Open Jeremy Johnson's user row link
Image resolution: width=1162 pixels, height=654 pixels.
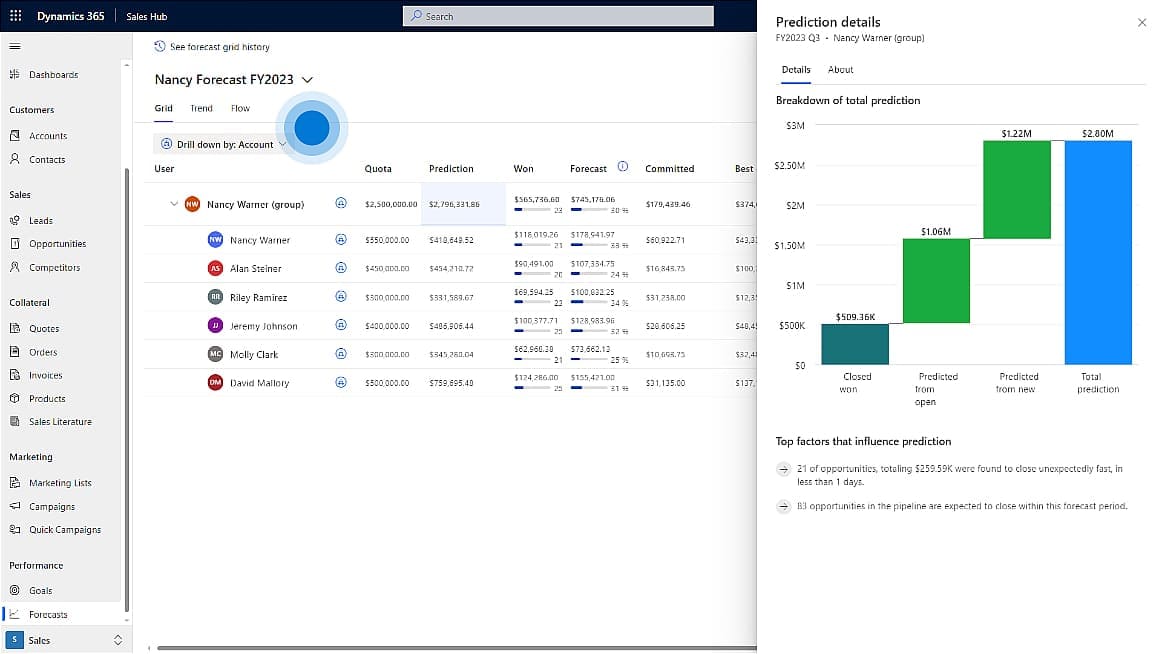point(264,326)
